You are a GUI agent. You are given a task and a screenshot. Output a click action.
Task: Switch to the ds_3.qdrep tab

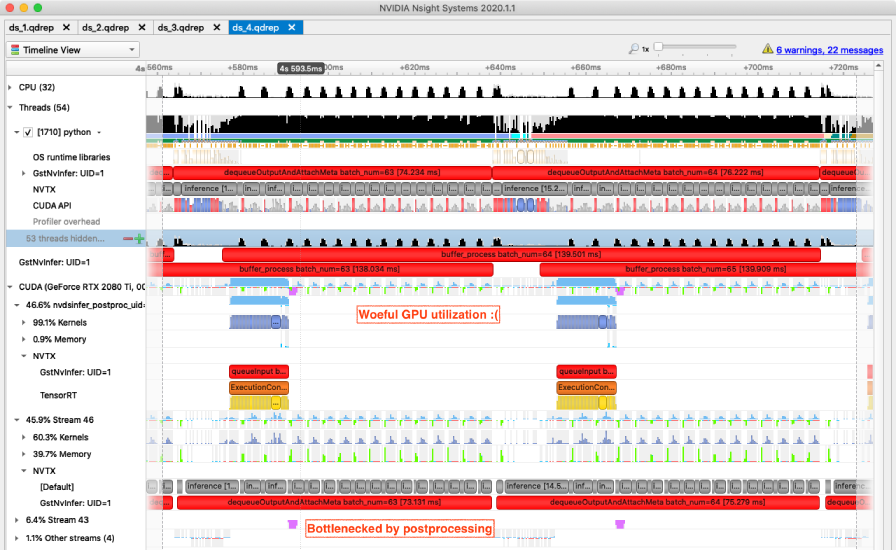tap(181, 27)
